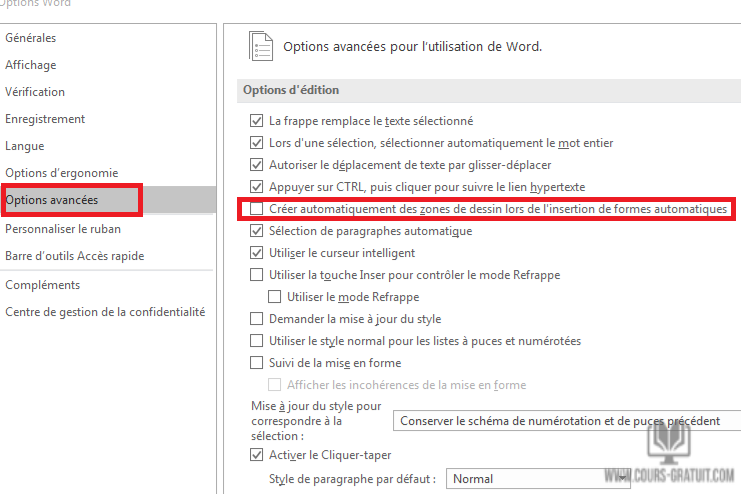Enable Demander la mise à jour du style
Viewport: 741px width, 494px height.
click(x=257, y=319)
